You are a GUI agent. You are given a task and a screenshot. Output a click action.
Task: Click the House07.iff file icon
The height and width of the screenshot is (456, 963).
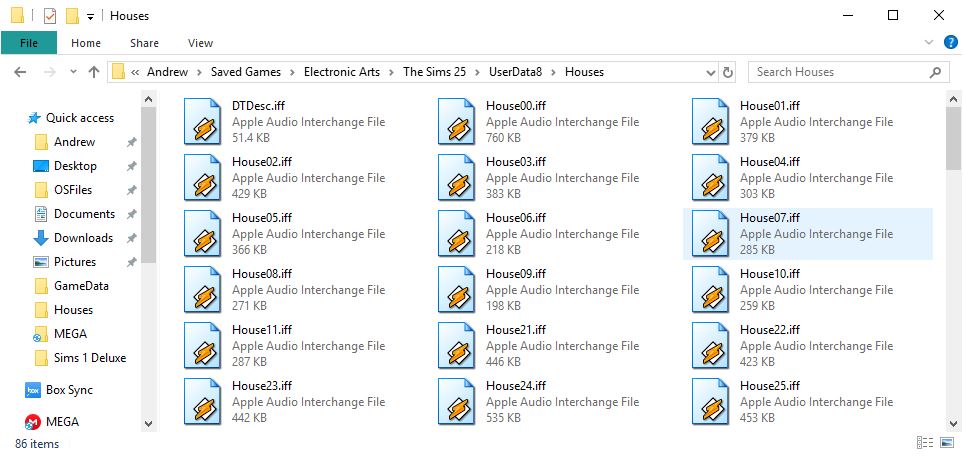point(711,234)
